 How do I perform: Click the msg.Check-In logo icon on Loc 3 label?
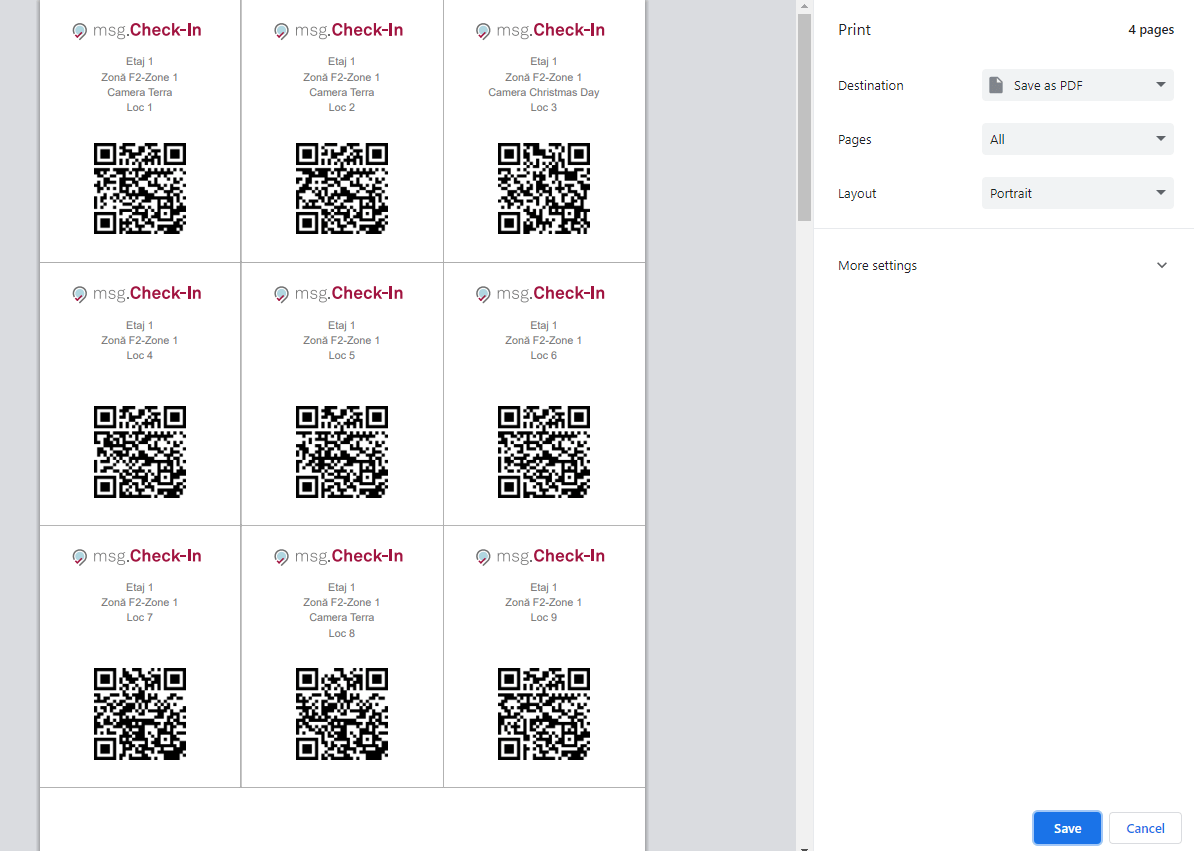(483, 31)
